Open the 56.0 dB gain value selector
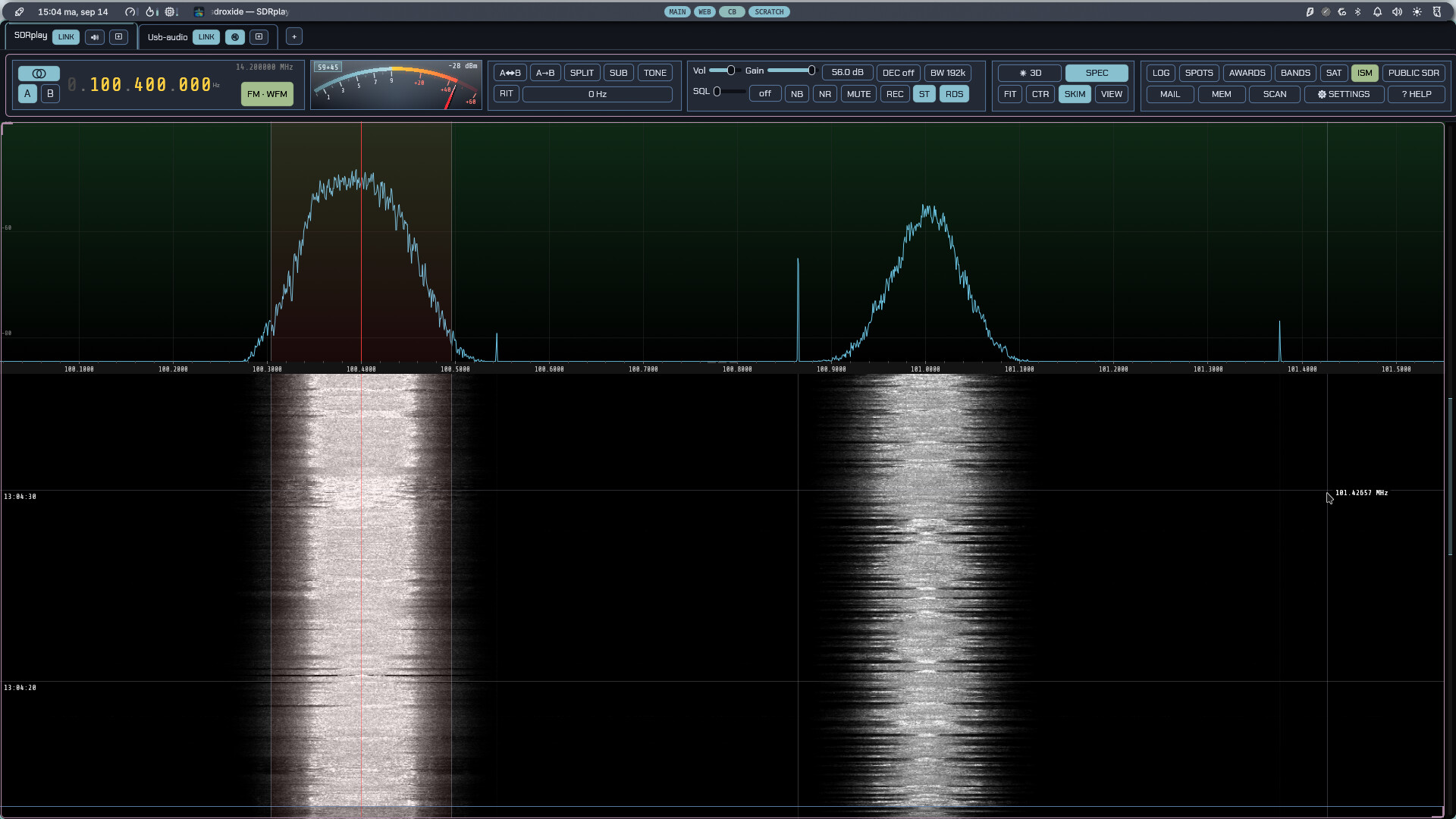 [x=847, y=73]
